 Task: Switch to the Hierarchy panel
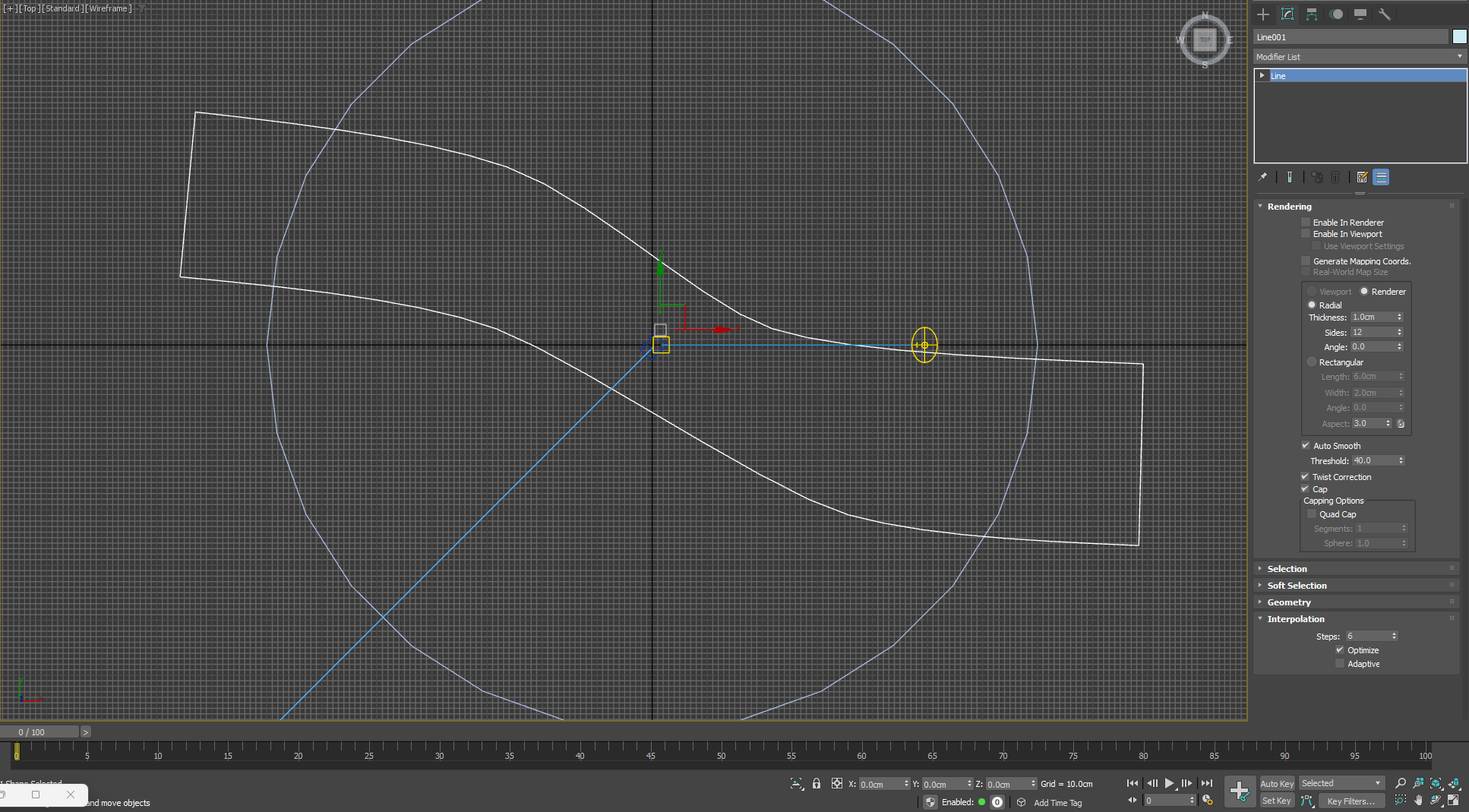click(x=1312, y=14)
